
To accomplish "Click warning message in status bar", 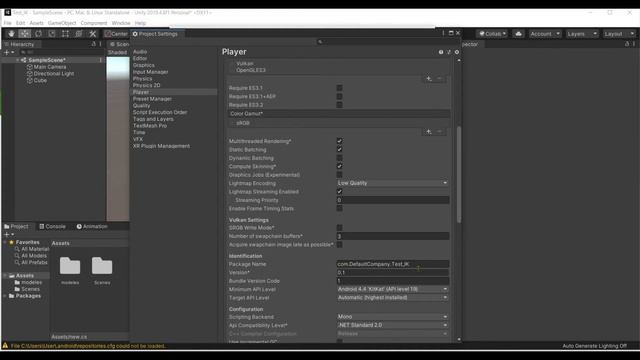I will pos(84,346).
